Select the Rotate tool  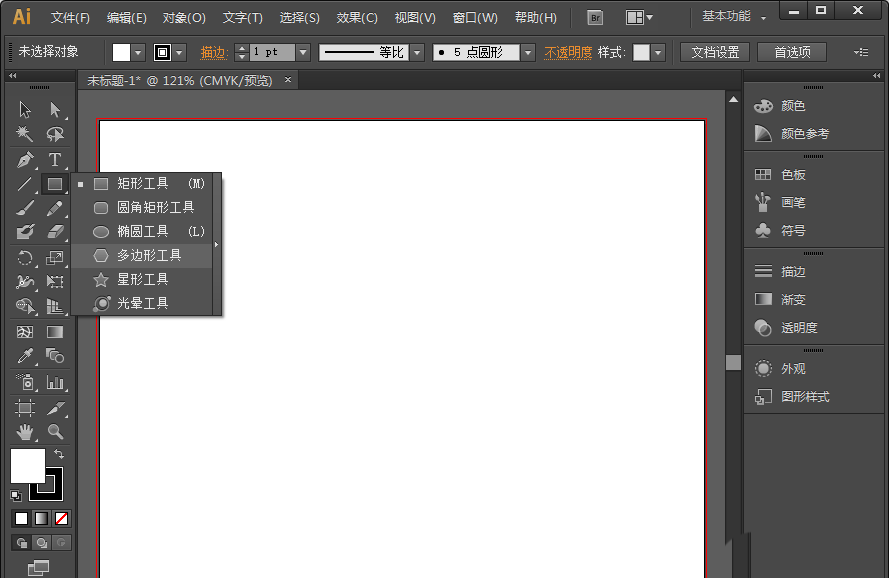[25, 258]
